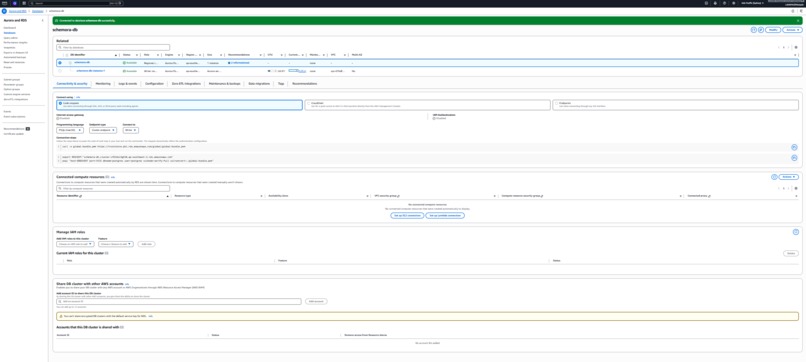806x362 pixels.
Task: Switch to the Maintenance & backups tab
Action: coord(225,83)
